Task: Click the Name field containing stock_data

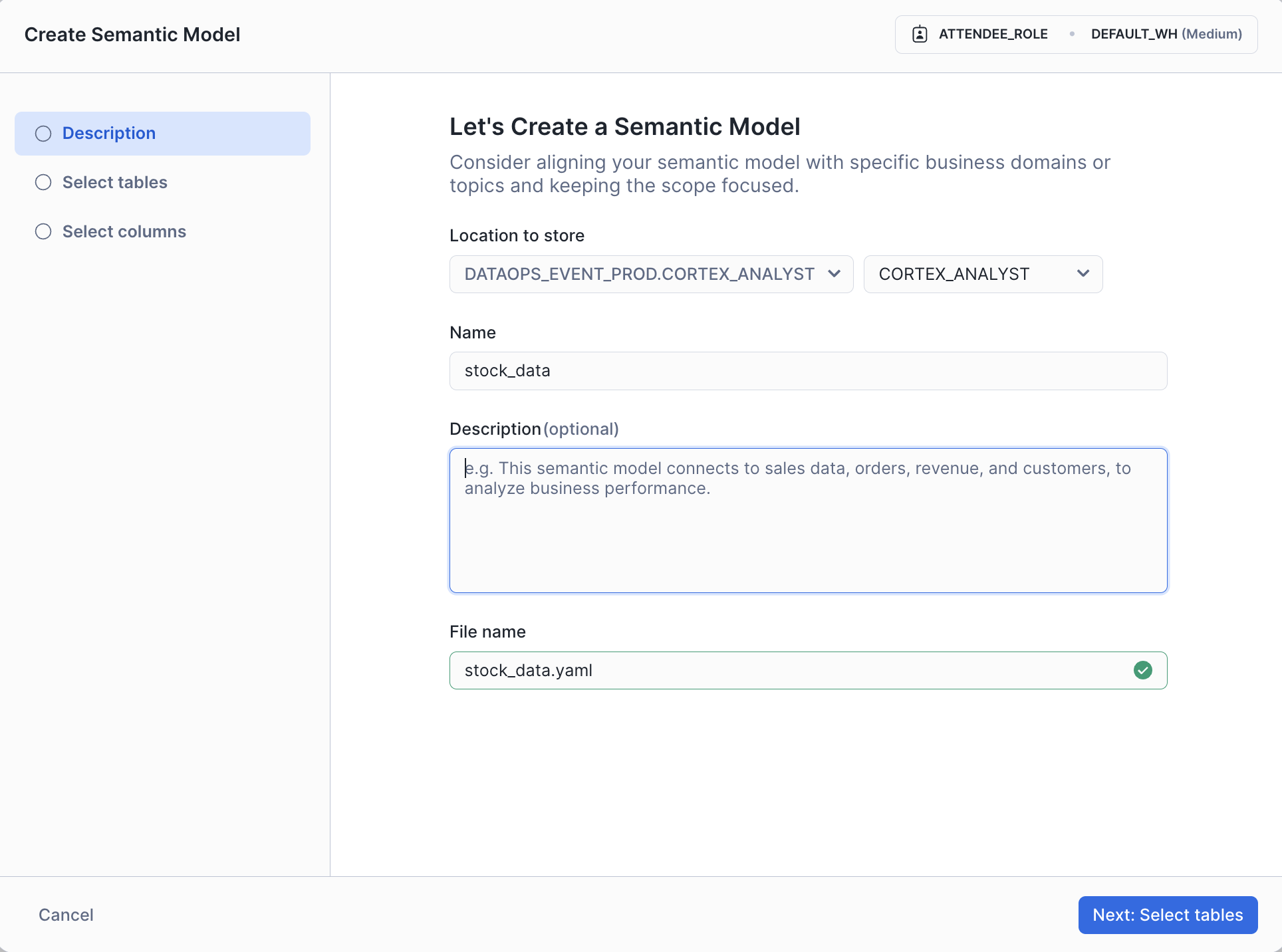Action: [x=807, y=371]
